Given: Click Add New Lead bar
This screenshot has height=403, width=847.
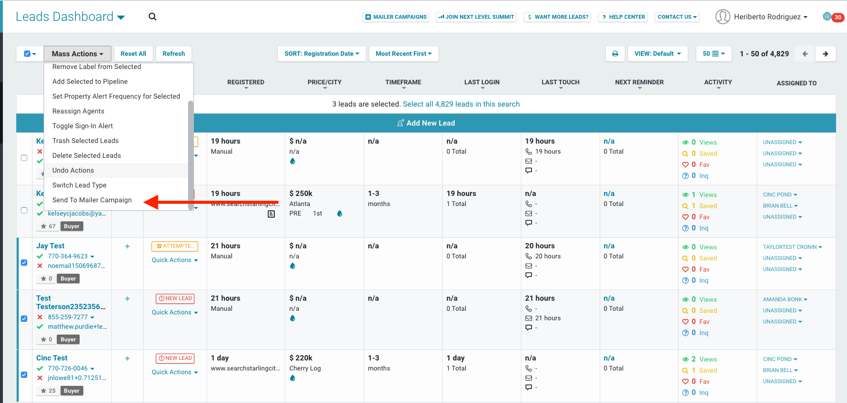Looking at the screenshot, I should (x=426, y=123).
